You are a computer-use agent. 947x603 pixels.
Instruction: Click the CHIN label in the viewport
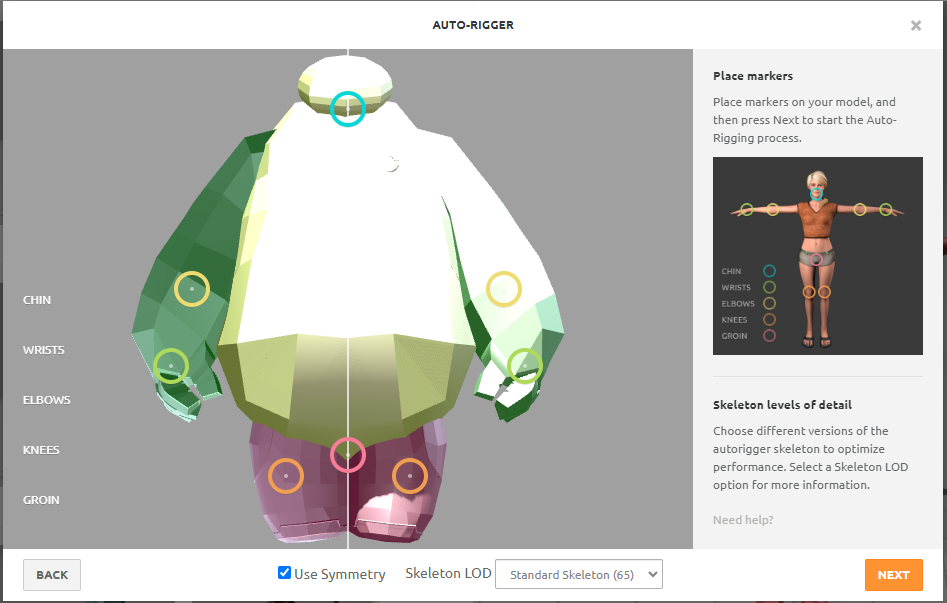(37, 300)
